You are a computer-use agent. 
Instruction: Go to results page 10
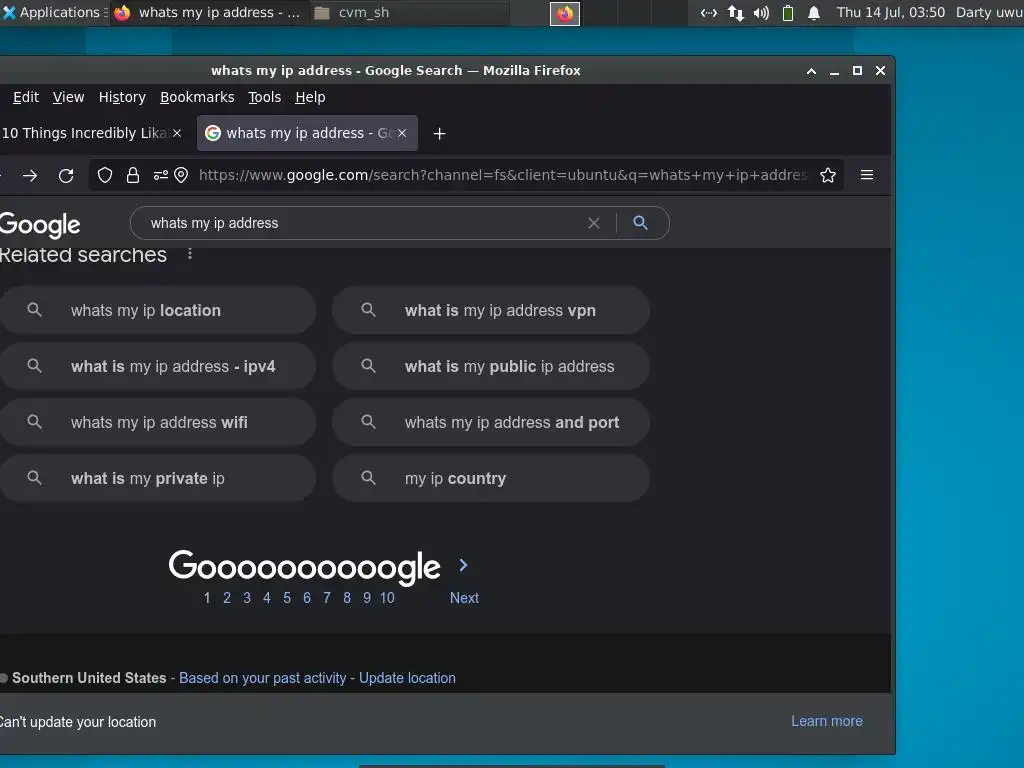[x=387, y=598]
